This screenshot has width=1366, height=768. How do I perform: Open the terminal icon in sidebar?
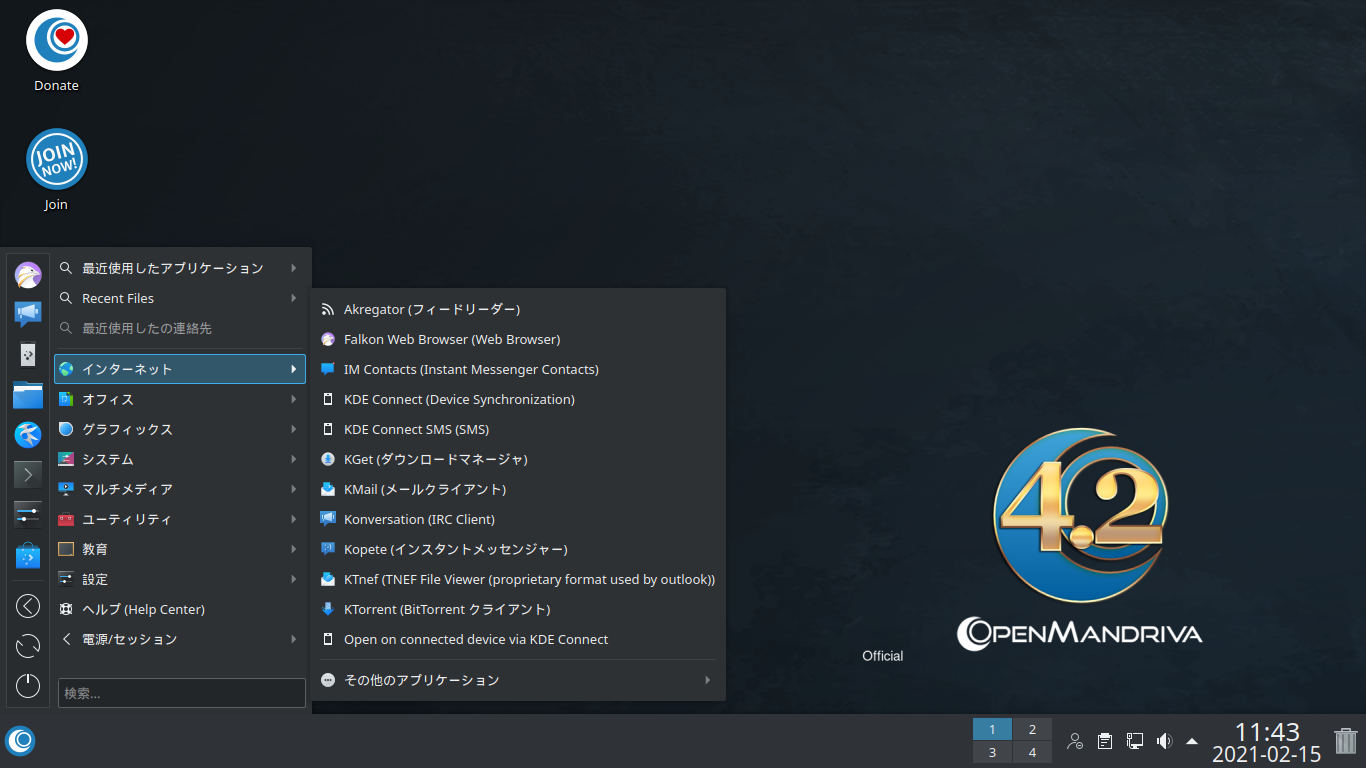pos(28,474)
